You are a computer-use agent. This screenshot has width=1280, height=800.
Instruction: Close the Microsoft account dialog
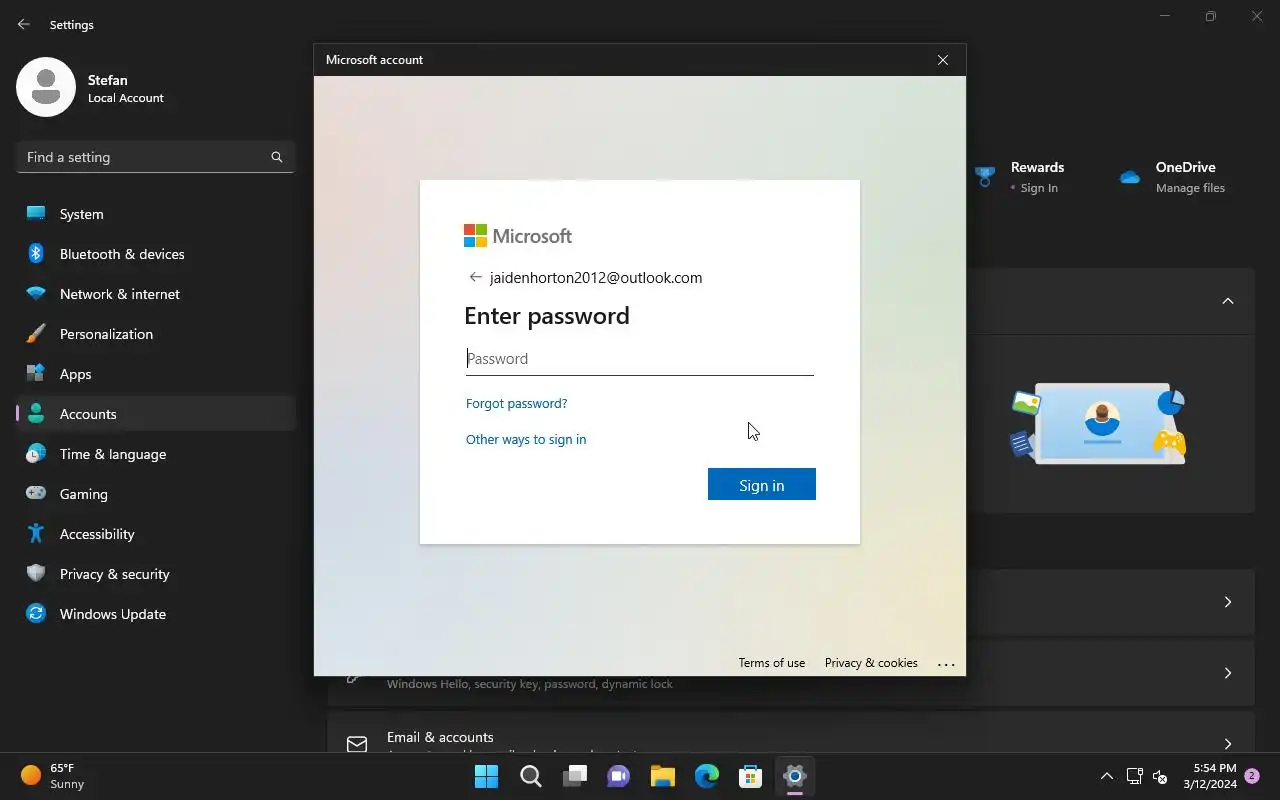tap(942, 60)
